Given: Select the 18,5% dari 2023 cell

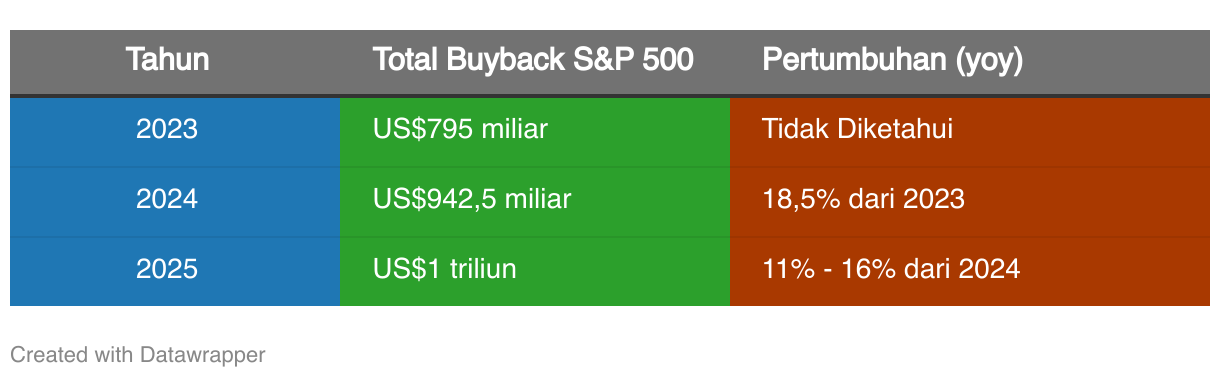Looking at the screenshot, I should pos(970,200).
